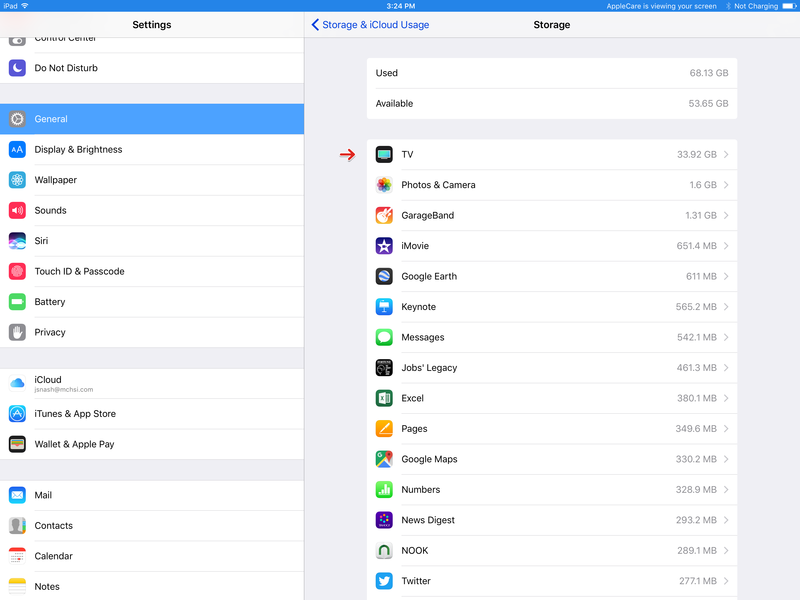Expand Excel row chevron
Image resolution: width=800 pixels, height=600 pixels.
coord(726,398)
